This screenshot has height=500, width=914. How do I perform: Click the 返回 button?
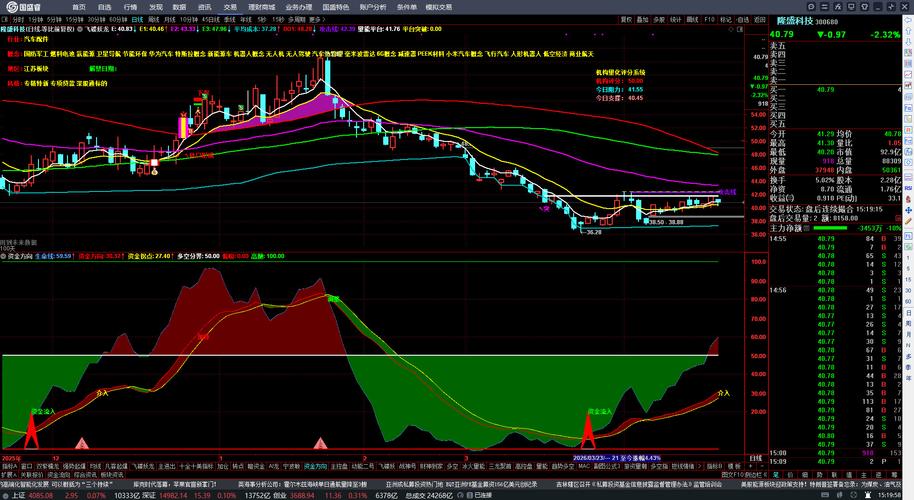760,19
